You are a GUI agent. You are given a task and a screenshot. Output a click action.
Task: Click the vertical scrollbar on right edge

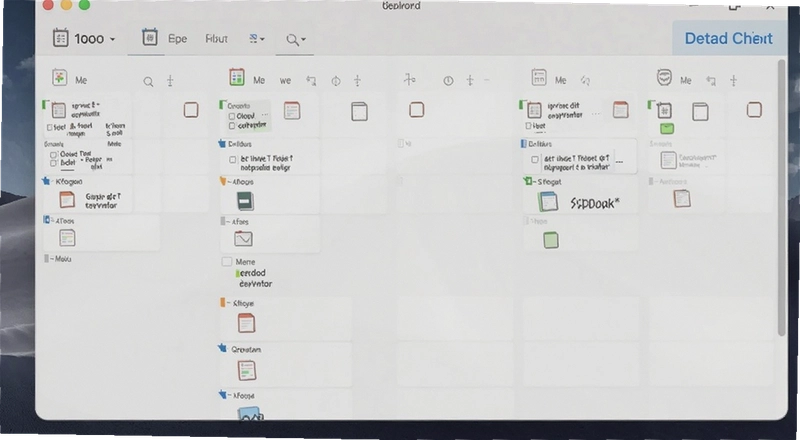(x=782, y=198)
